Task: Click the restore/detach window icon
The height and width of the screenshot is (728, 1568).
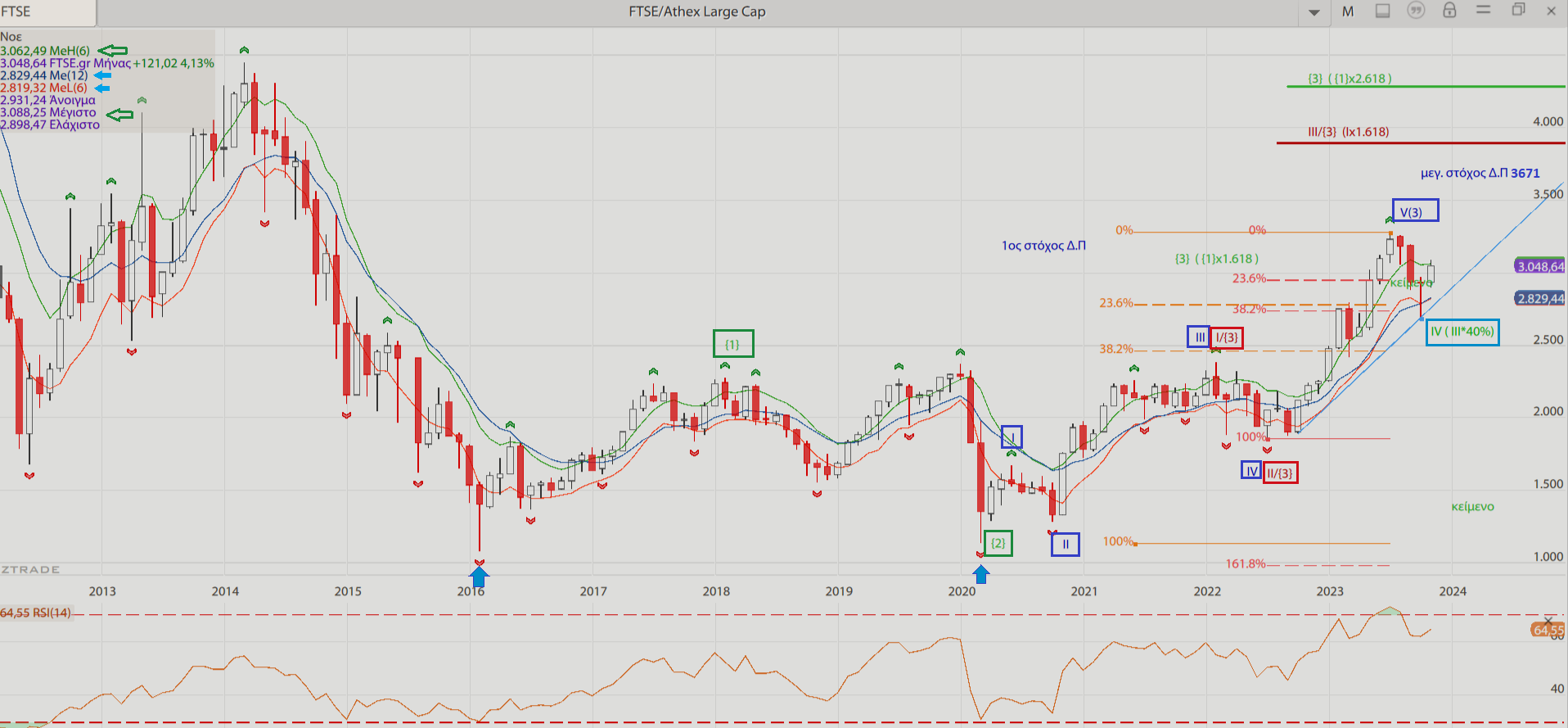Action: click(1518, 10)
